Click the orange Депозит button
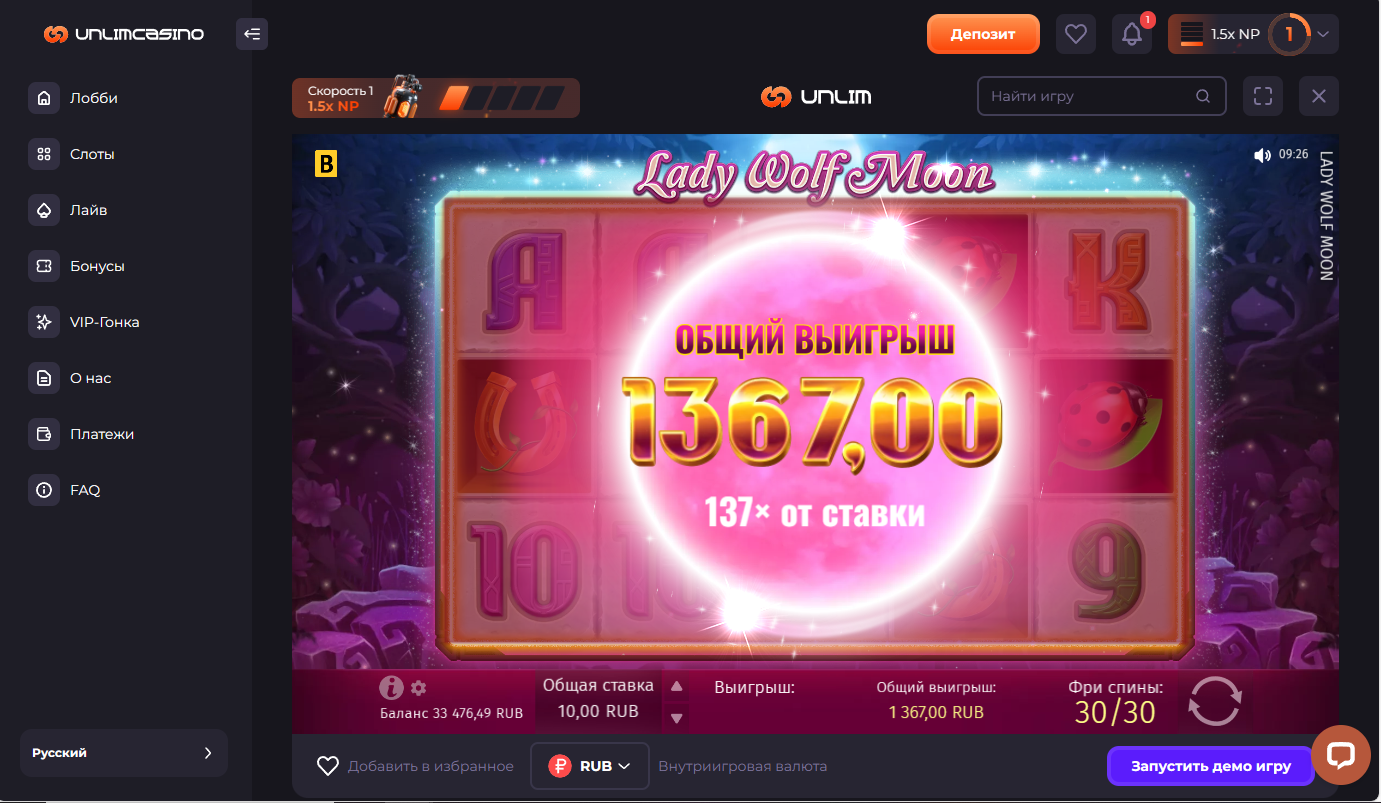This screenshot has height=803, width=1381. (x=983, y=34)
